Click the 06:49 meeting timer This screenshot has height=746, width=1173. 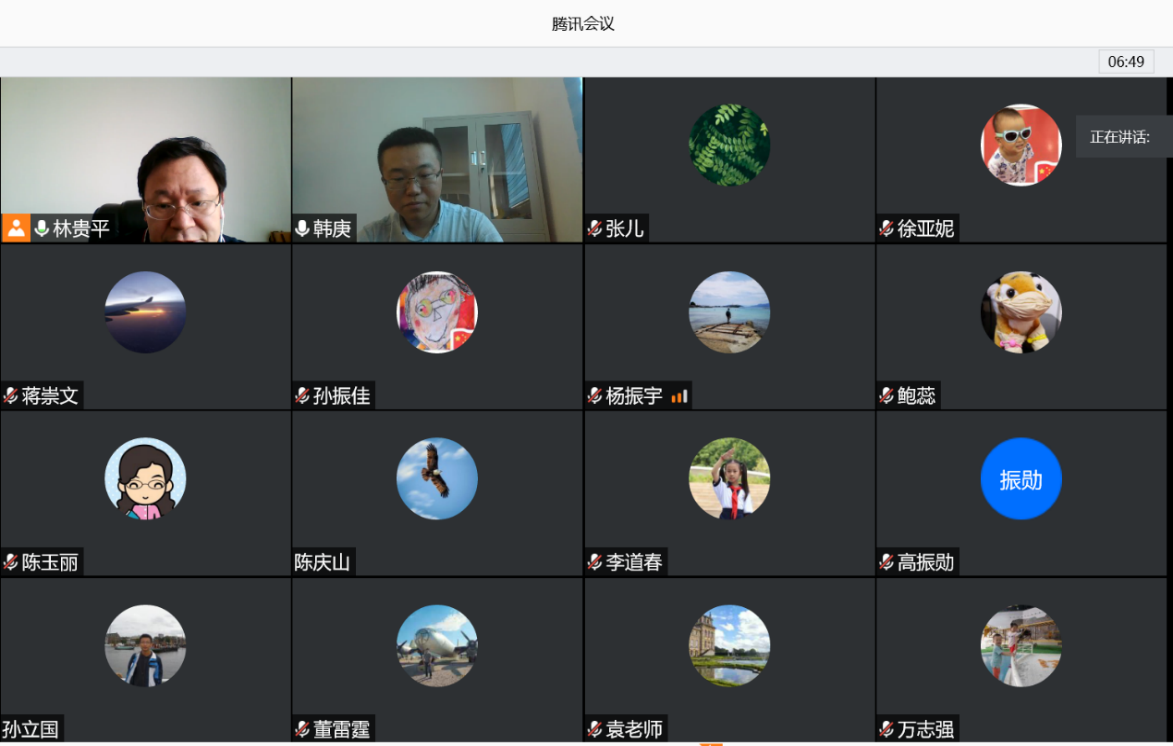pos(1126,62)
